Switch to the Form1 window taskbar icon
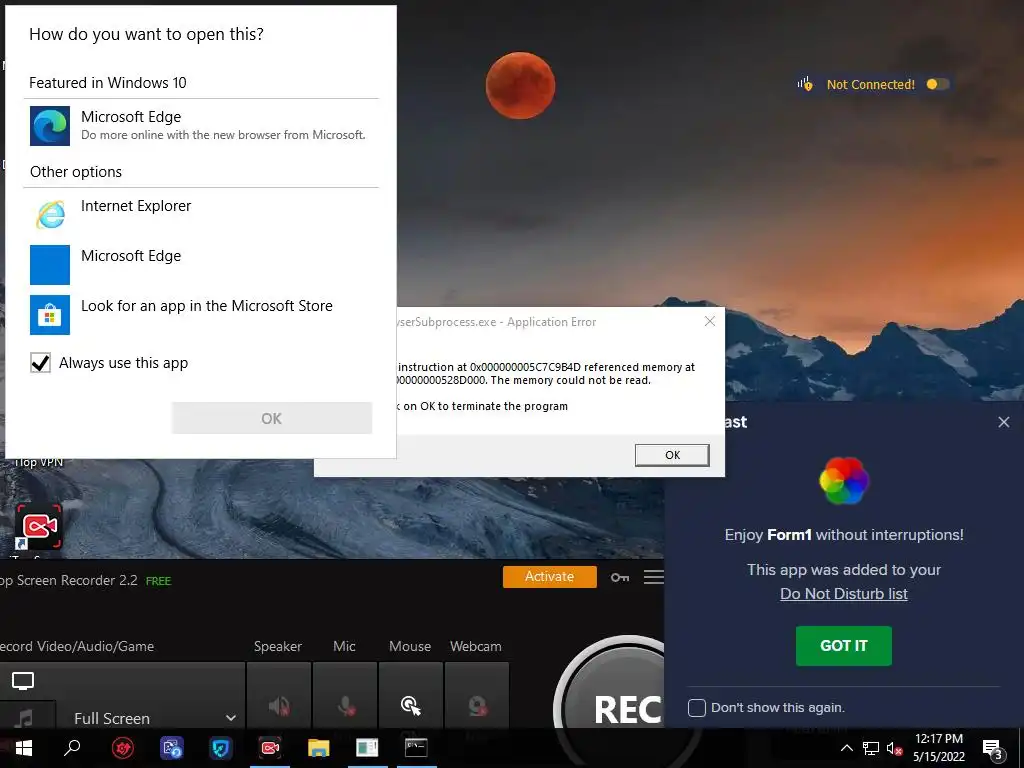The width and height of the screenshot is (1024, 768). click(x=367, y=748)
